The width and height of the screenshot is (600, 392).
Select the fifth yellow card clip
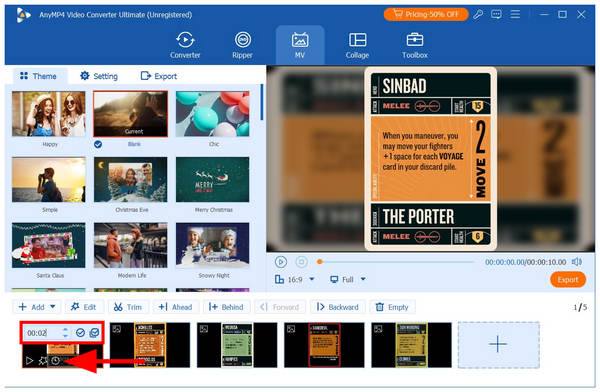(411, 345)
